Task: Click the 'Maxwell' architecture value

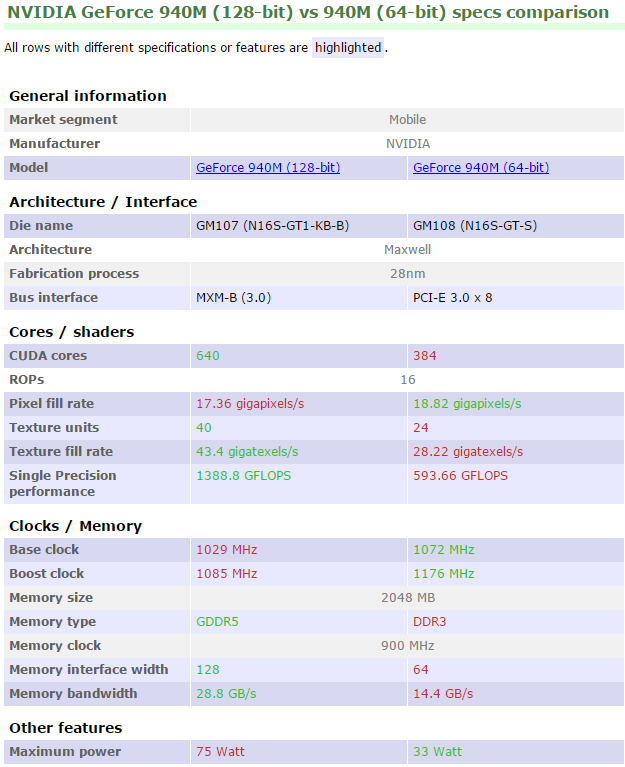Action: [x=407, y=249]
